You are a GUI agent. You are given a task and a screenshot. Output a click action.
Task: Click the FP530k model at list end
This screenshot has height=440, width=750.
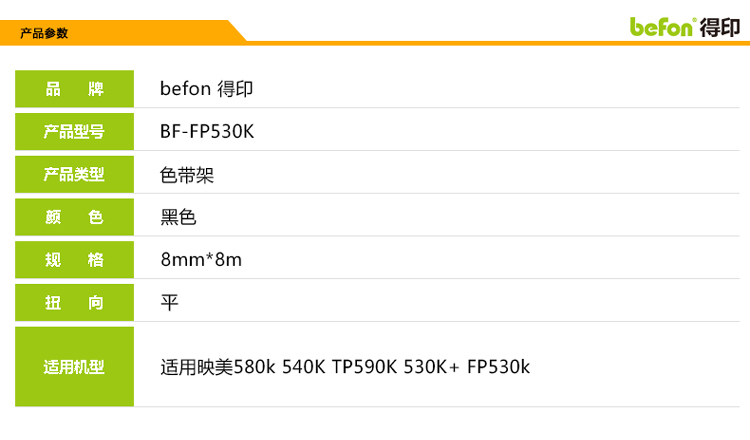[x=498, y=367]
